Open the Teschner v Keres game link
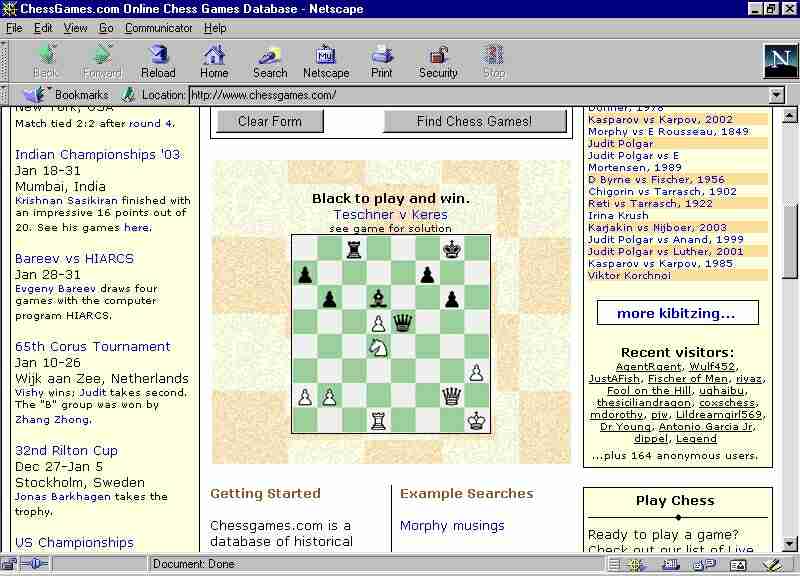Image resolution: width=800 pixels, height=576 pixels. 391,214
